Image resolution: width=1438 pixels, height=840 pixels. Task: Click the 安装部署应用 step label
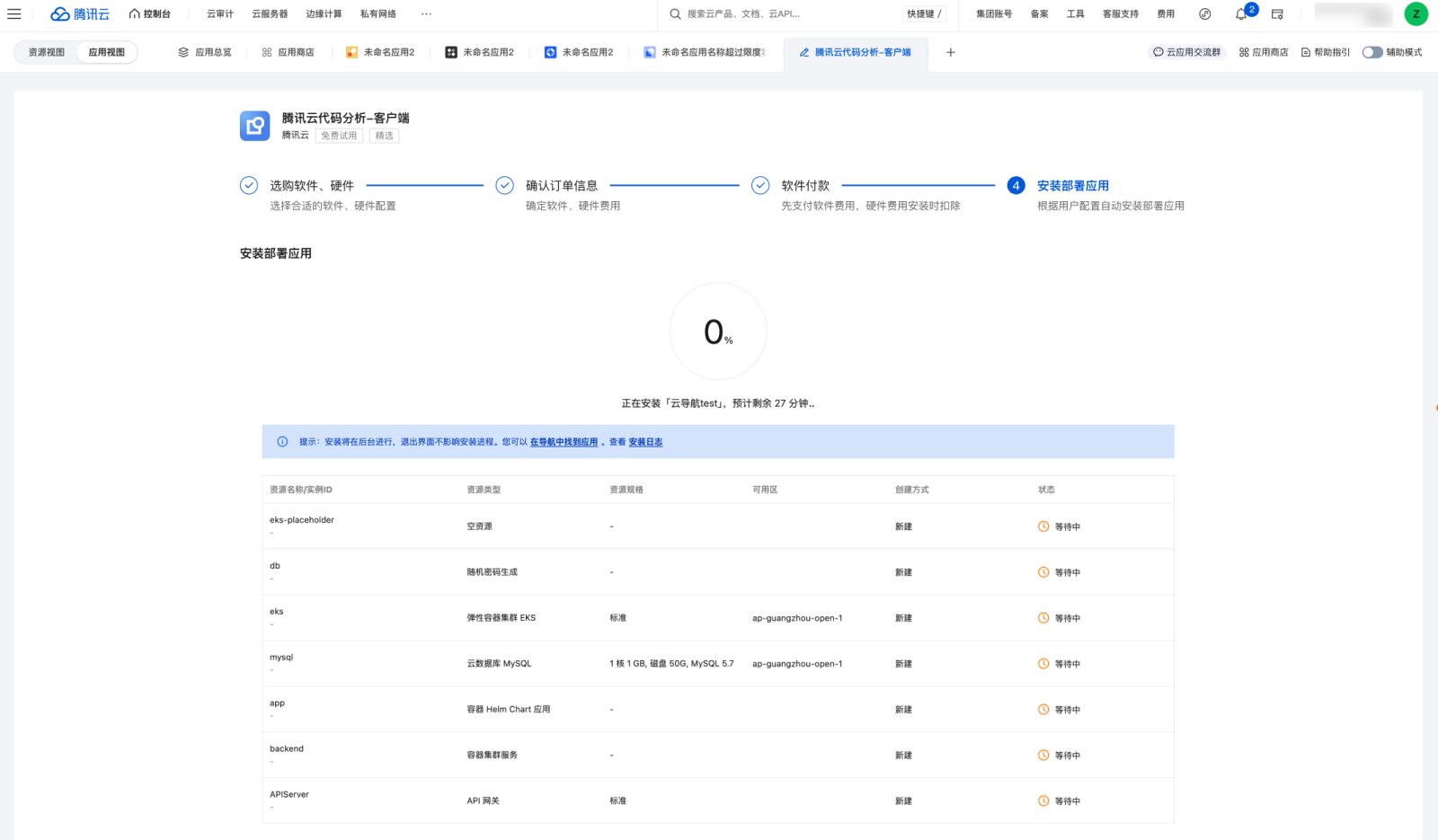point(1073,186)
